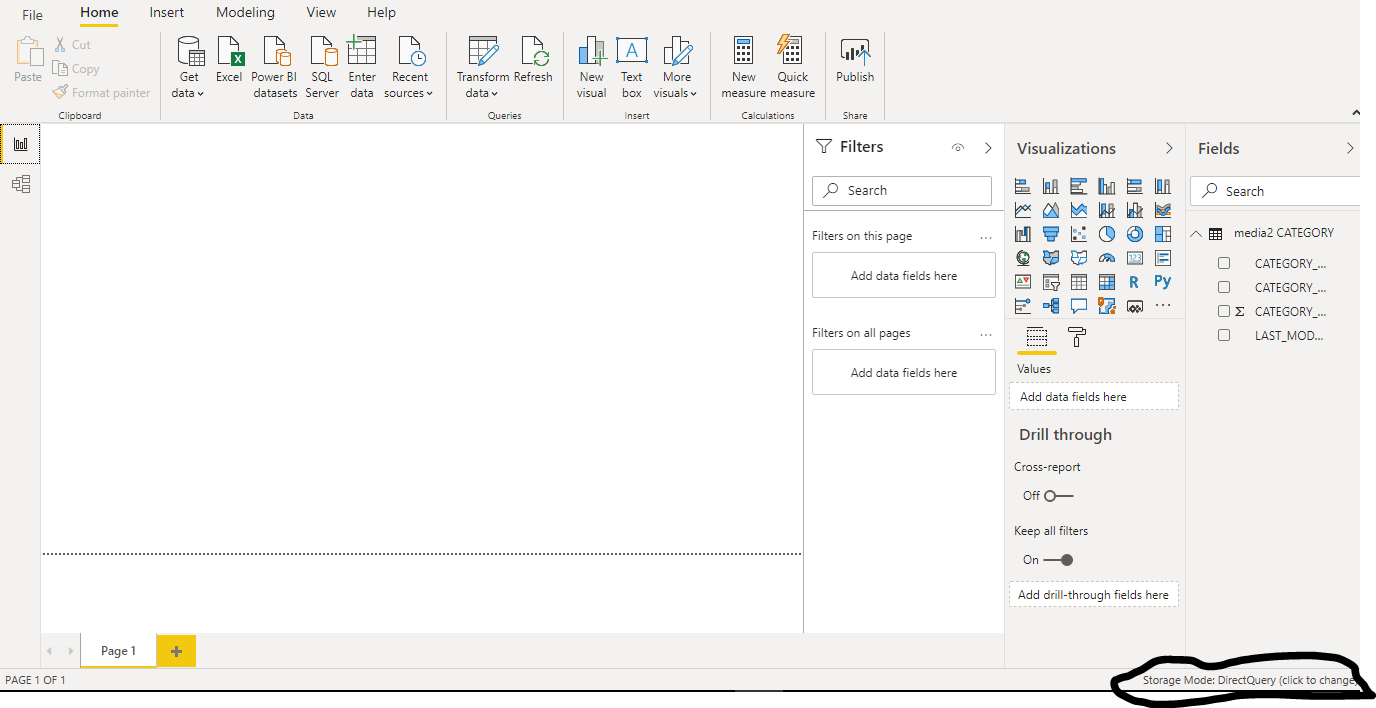Viewport: 1376px width, 708px height.
Task: Insert the Decomposition tree visual
Action: pyautogui.click(x=1050, y=306)
